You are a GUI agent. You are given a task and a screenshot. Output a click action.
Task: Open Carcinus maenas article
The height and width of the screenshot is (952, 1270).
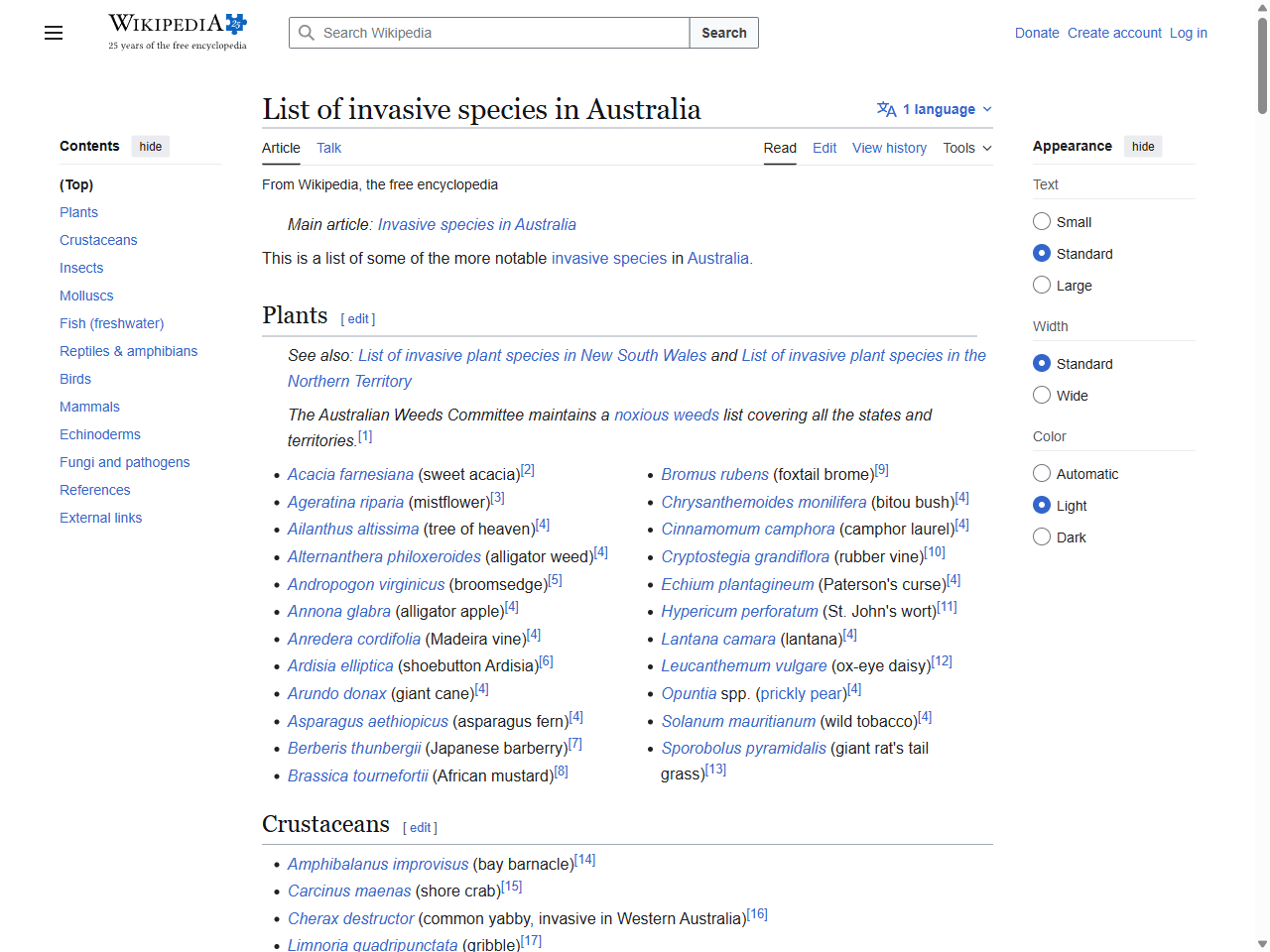point(349,891)
